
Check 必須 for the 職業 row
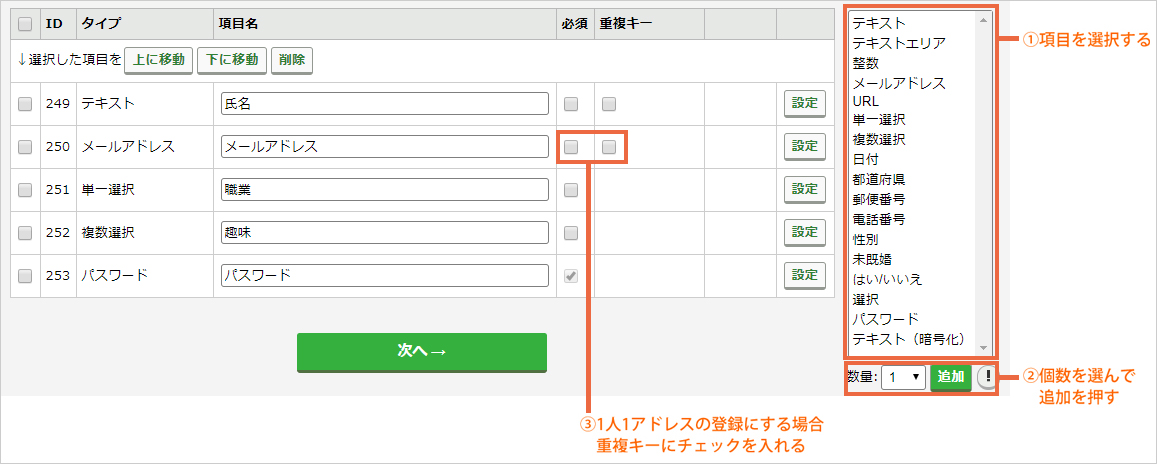tap(571, 190)
